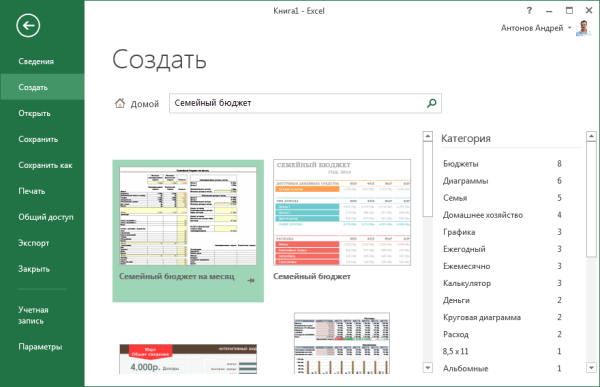Click the user profile photo
Viewport: 600px width, 387px height.
(x=584, y=28)
